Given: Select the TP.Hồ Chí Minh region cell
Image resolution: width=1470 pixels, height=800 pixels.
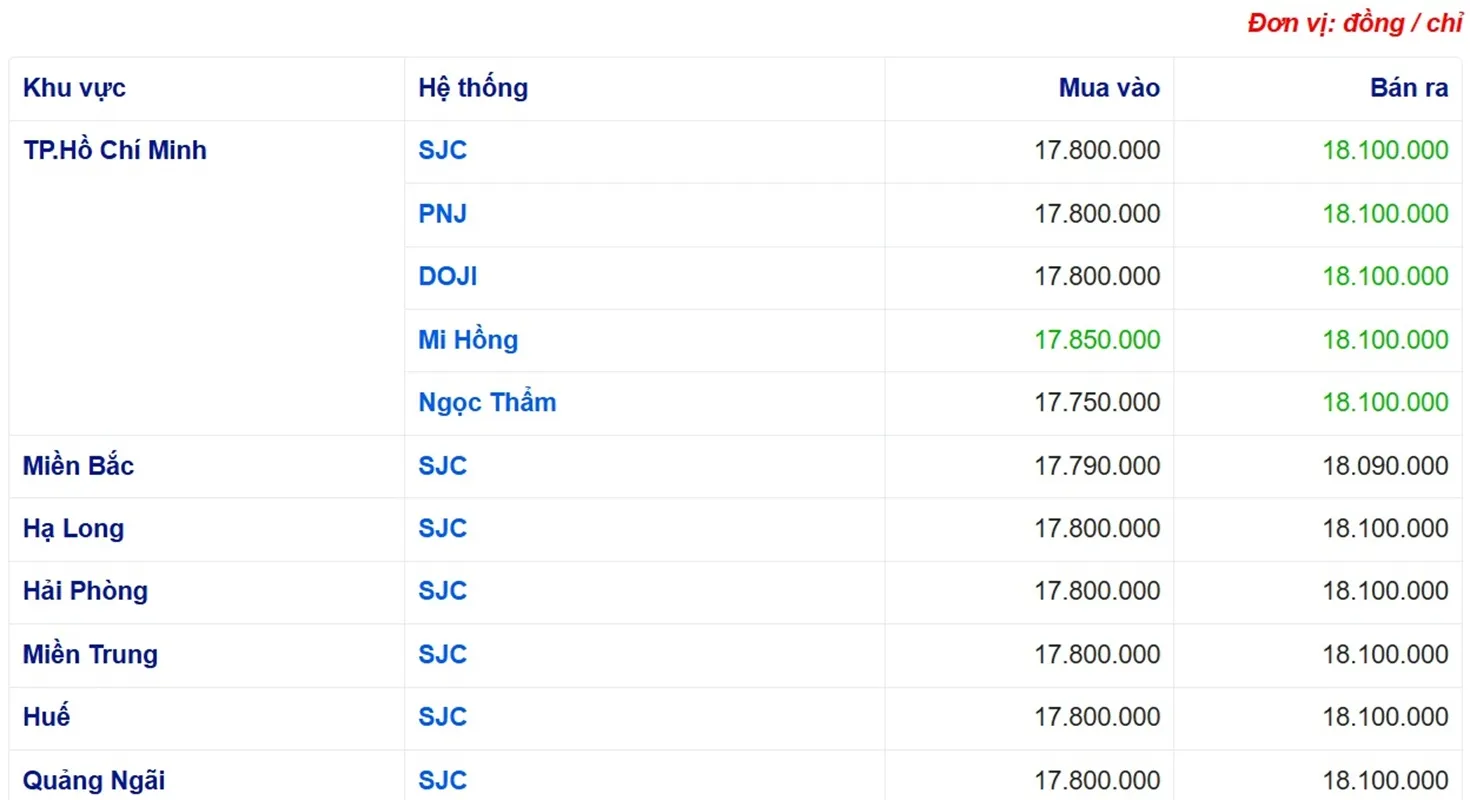Looking at the screenshot, I should pos(115,150).
